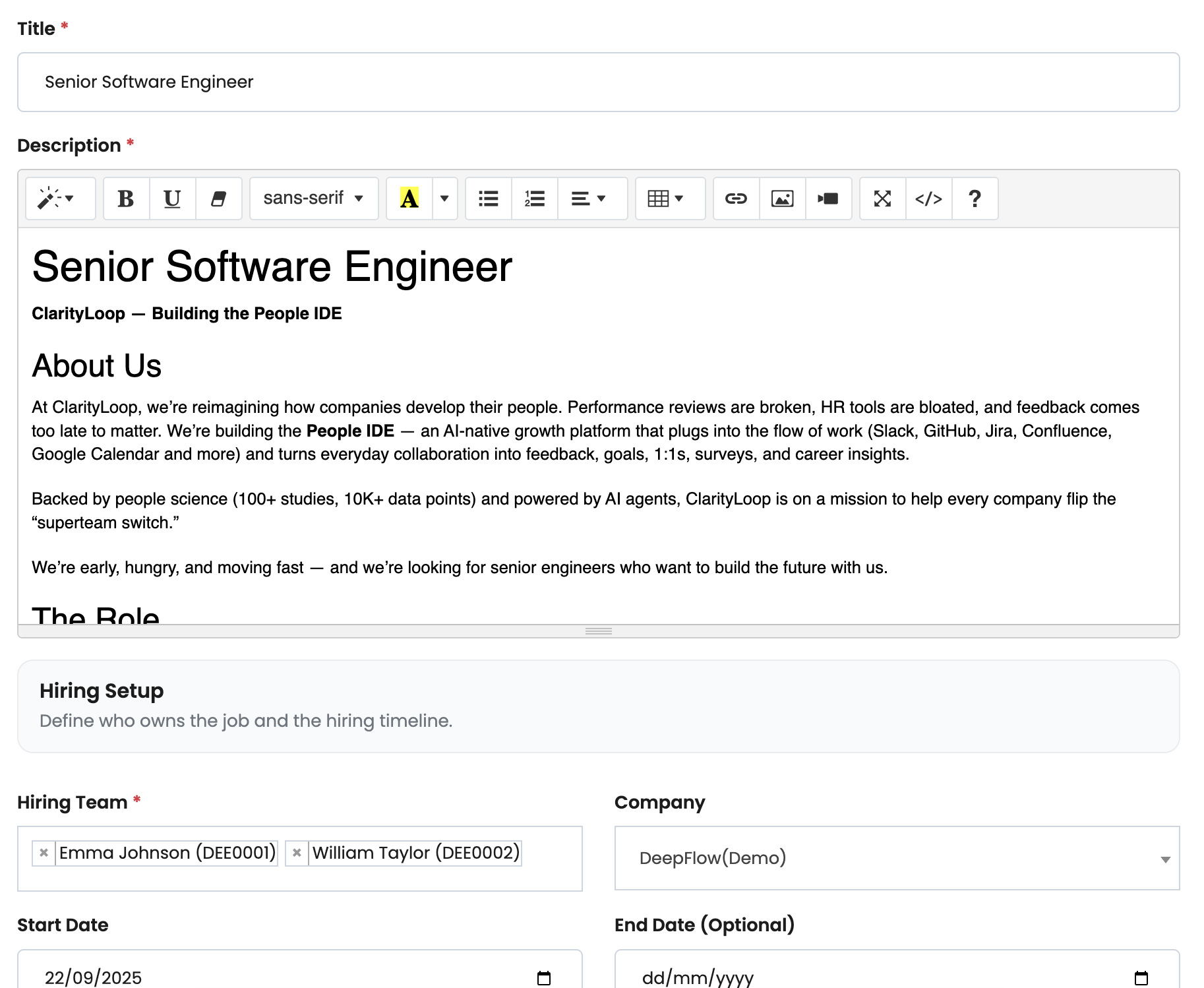Open the magic wand style dropdown
Image resolution: width=1204 pixels, height=988 pixels.
coord(60,199)
